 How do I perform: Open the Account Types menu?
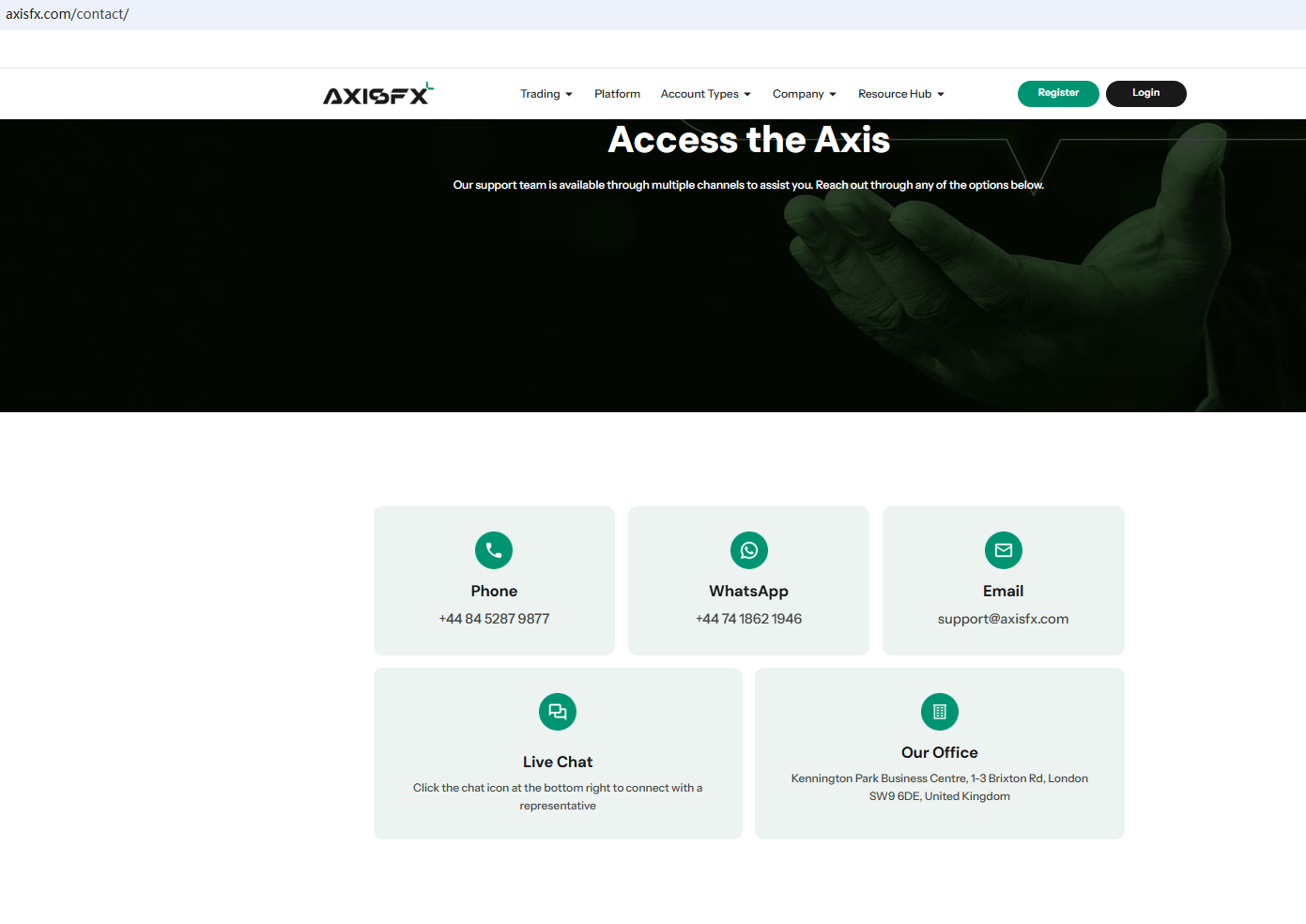pyautogui.click(x=706, y=94)
